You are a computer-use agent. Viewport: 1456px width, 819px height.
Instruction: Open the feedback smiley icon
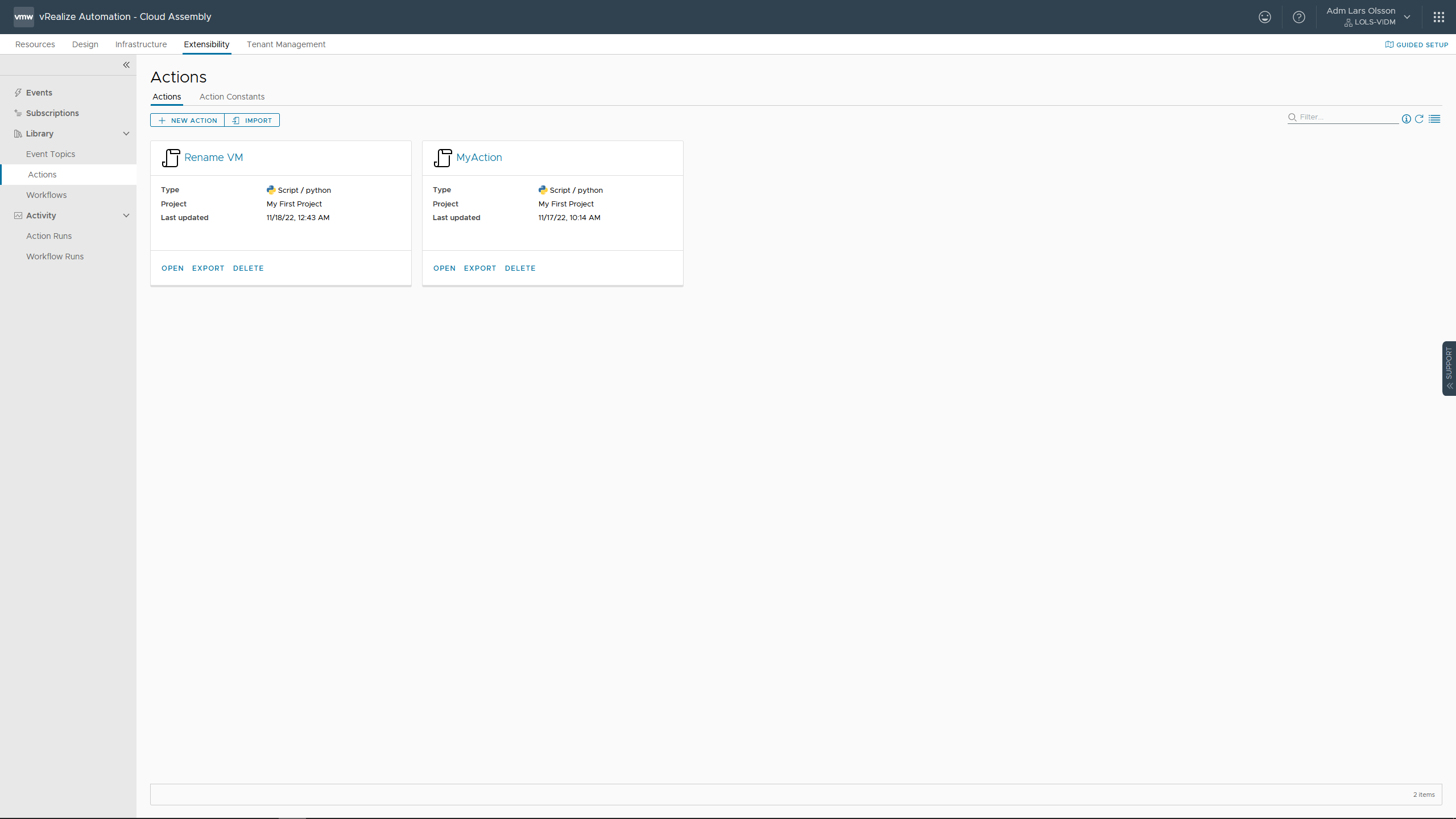1264,17
